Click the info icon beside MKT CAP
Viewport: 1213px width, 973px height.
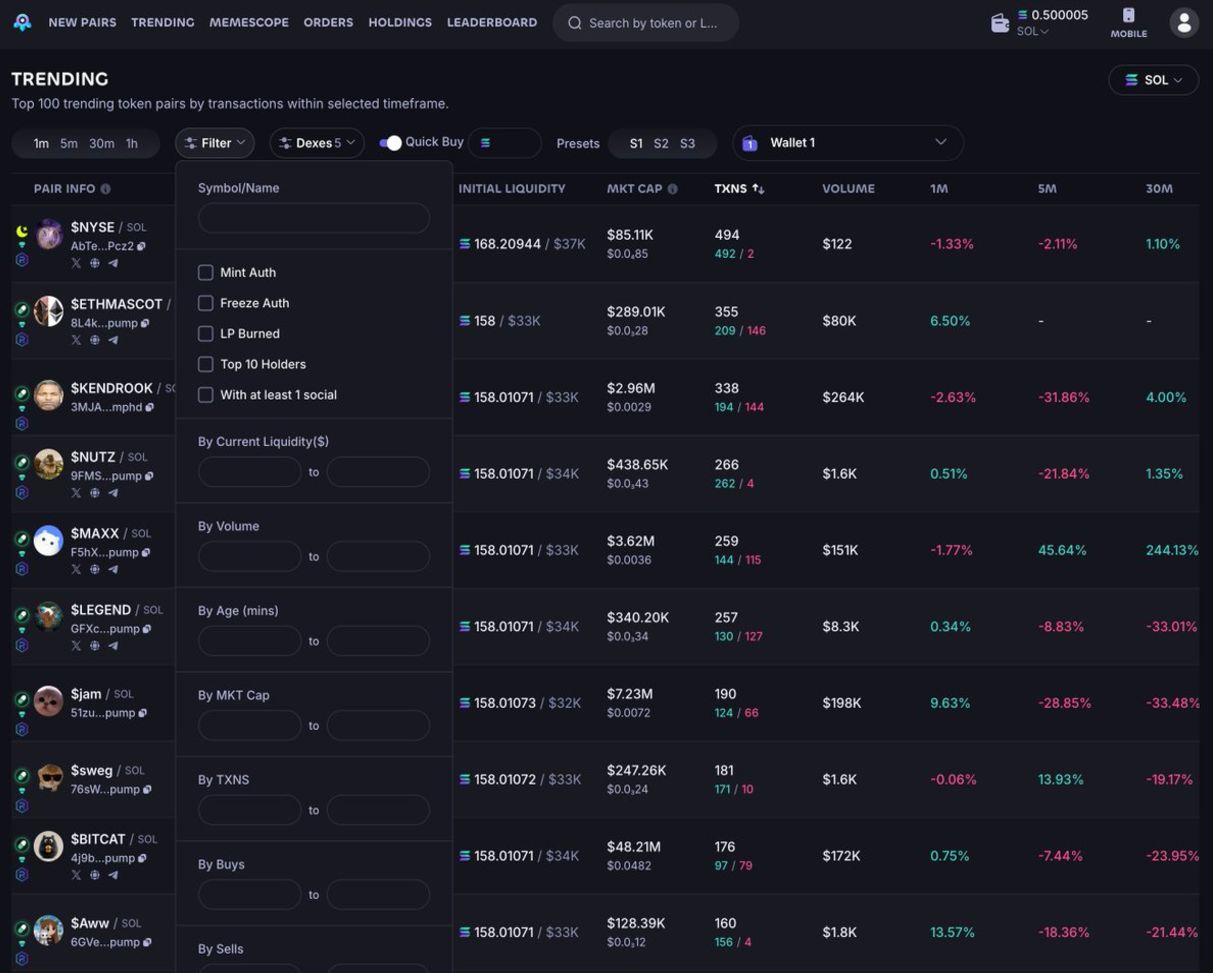[x=672, y=189]
